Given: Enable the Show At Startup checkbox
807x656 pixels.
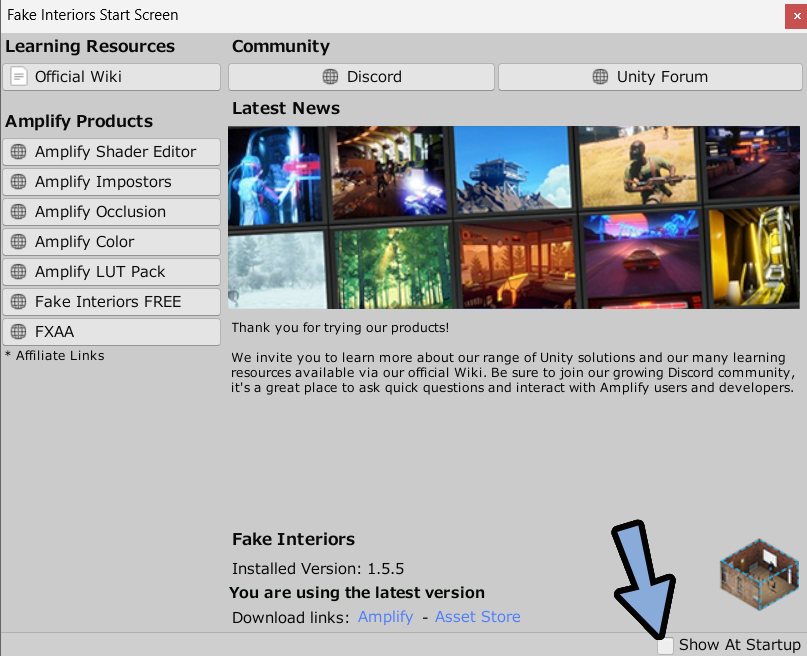Looking at the screenshot, I should click(x=665, y=645).
